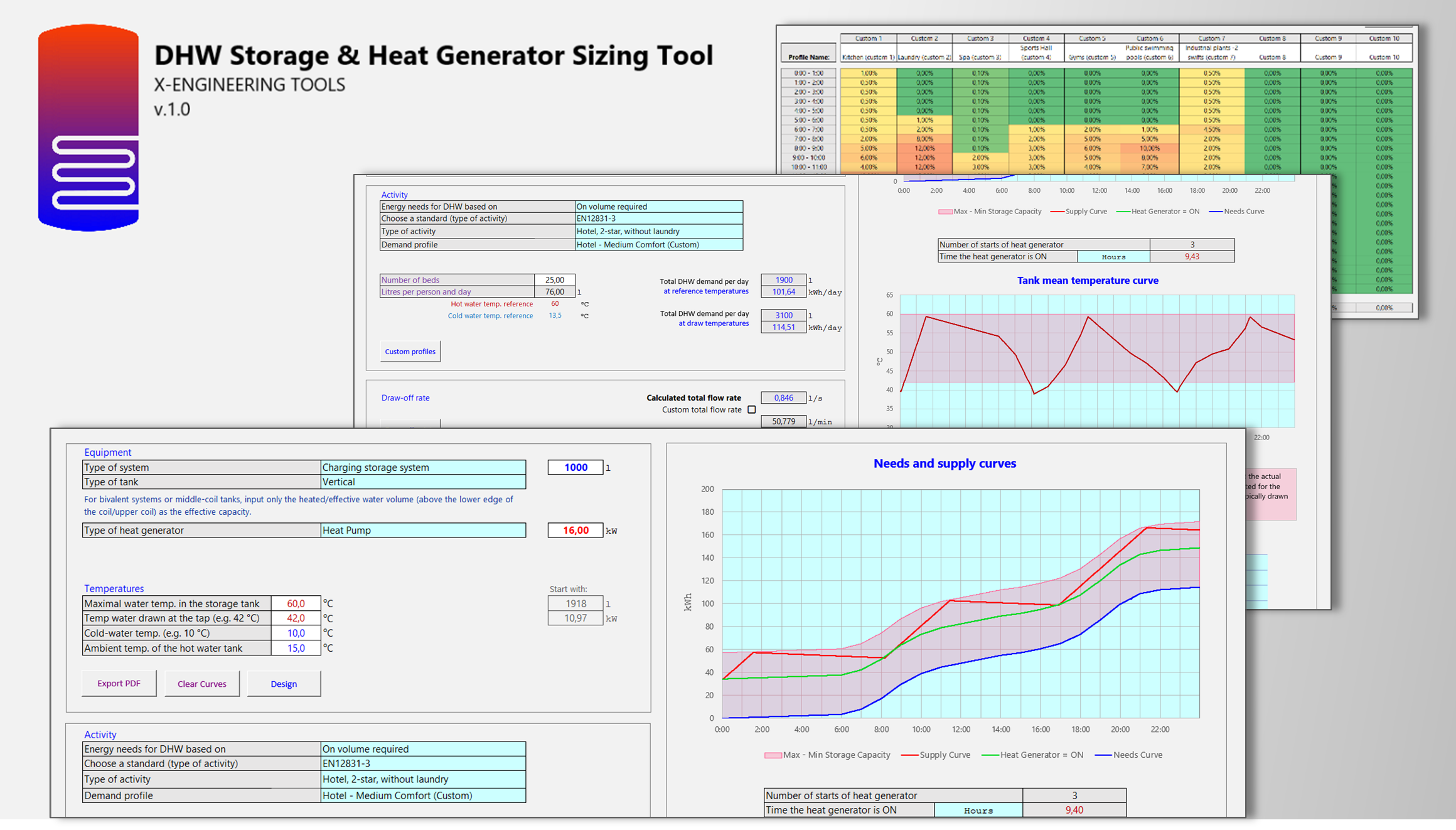Open bottom Energy needs for DHW dropdown
The width and height of the screenshot is (1456, 830).
(422, 749)
